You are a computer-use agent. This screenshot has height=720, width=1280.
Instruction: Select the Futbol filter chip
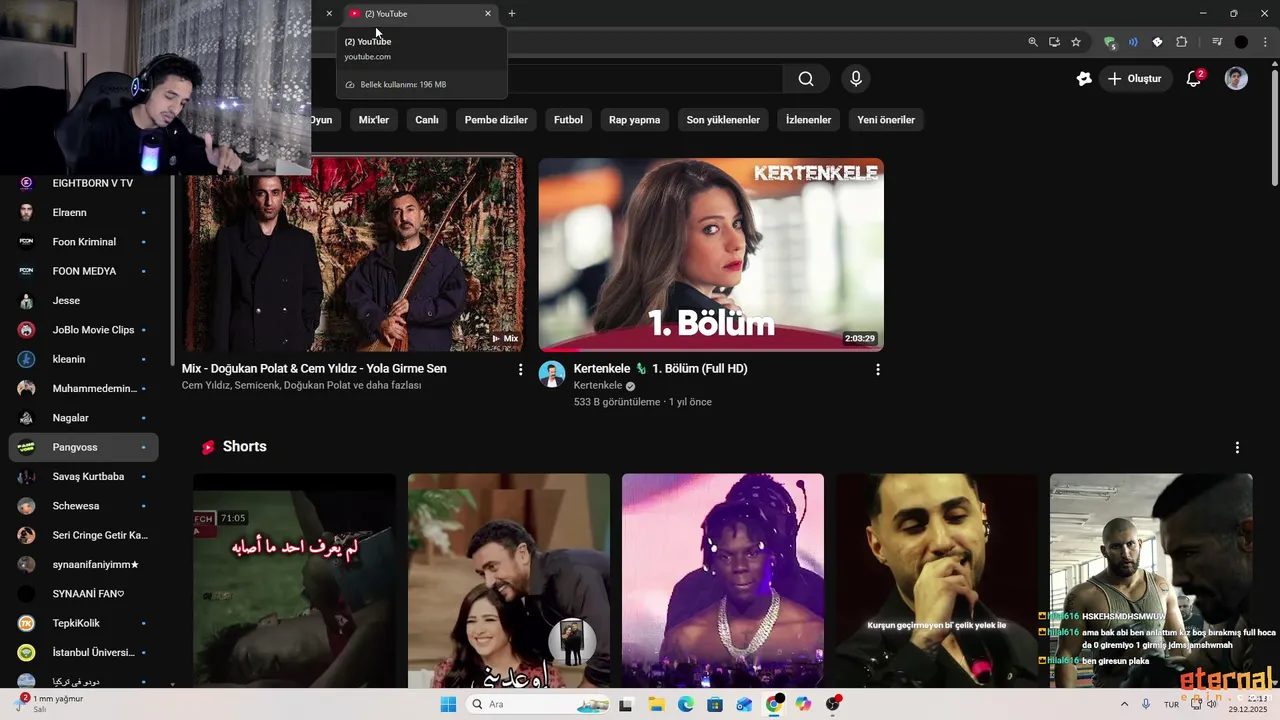(x=568, y=120)
